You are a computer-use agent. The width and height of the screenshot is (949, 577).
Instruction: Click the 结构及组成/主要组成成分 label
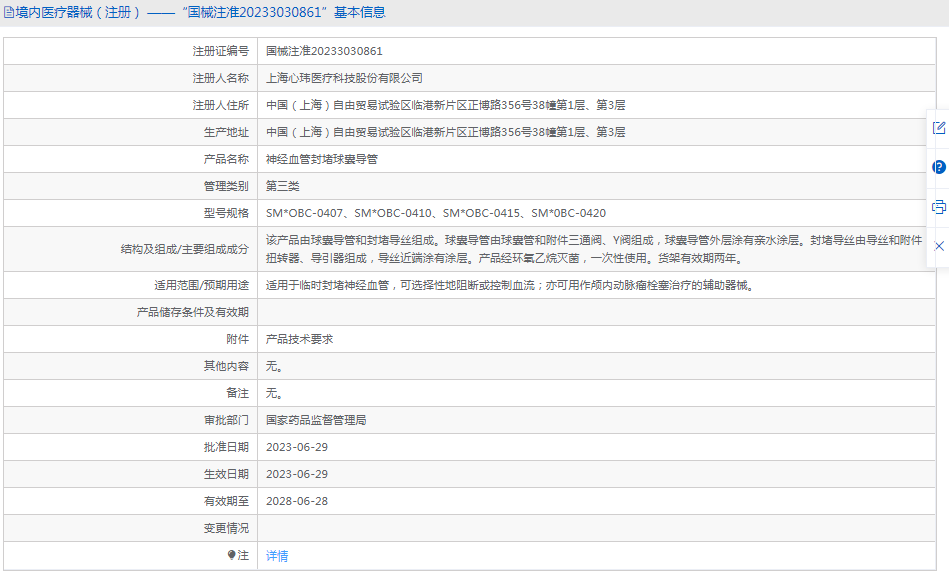click(185, 249)
